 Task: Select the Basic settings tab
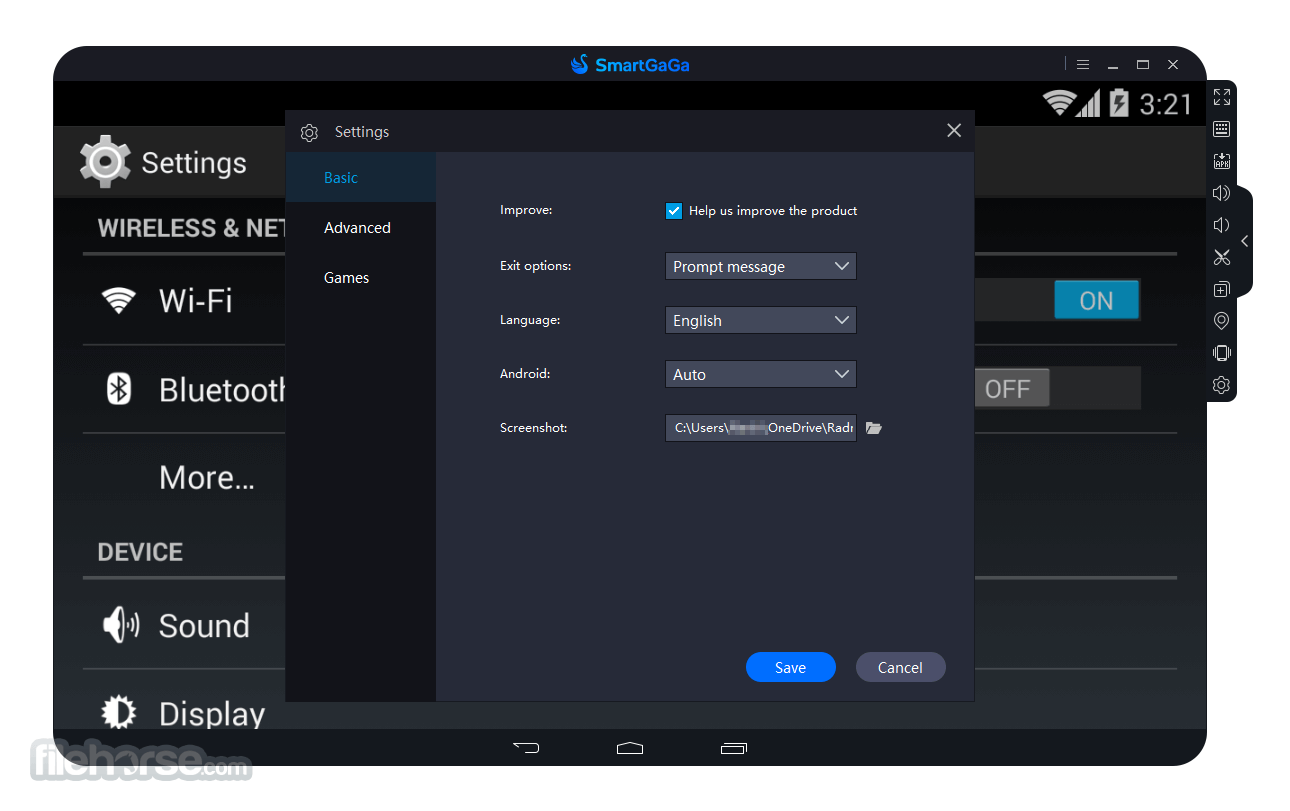(361, 177)
